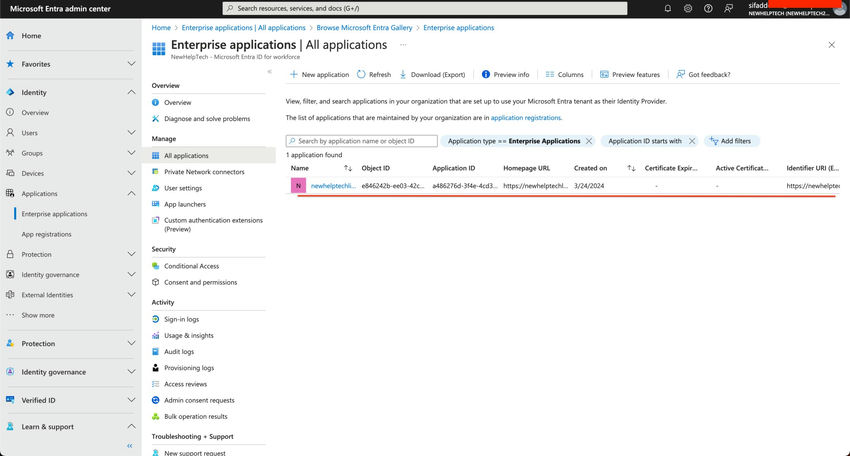This screenshot has height=456, width=850.
Task: Go to Browse Microsoft Entra Gallery breadcrumb
Action: click(364, 28)
